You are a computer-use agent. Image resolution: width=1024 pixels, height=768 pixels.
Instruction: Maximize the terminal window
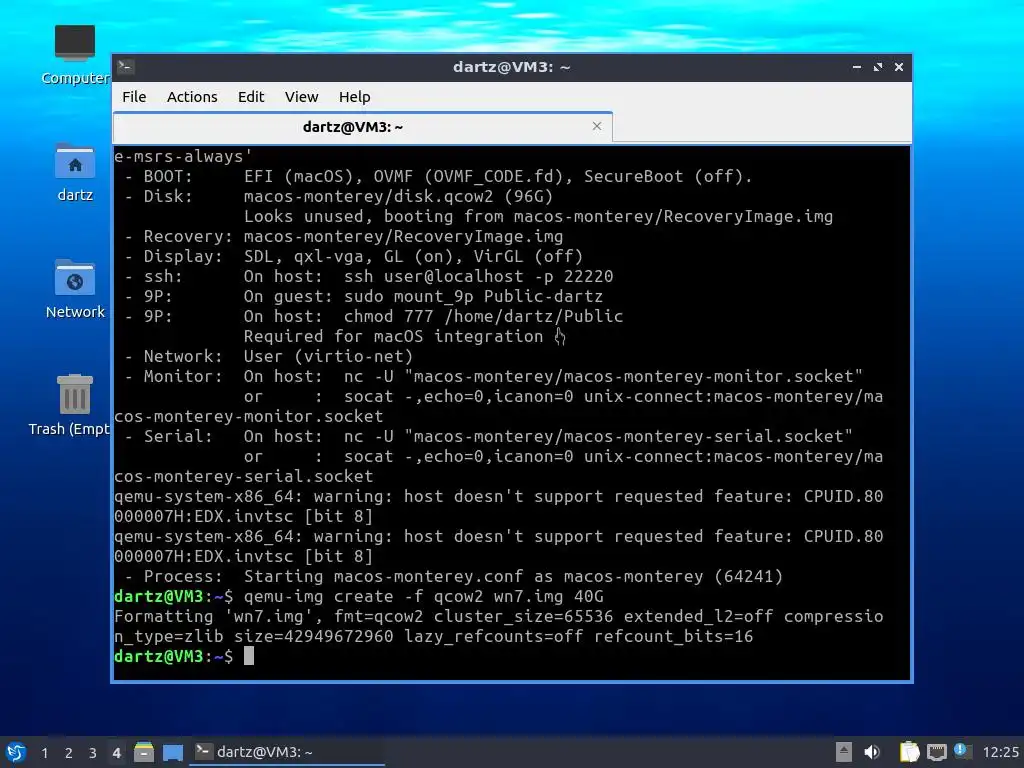pos(878,67)
